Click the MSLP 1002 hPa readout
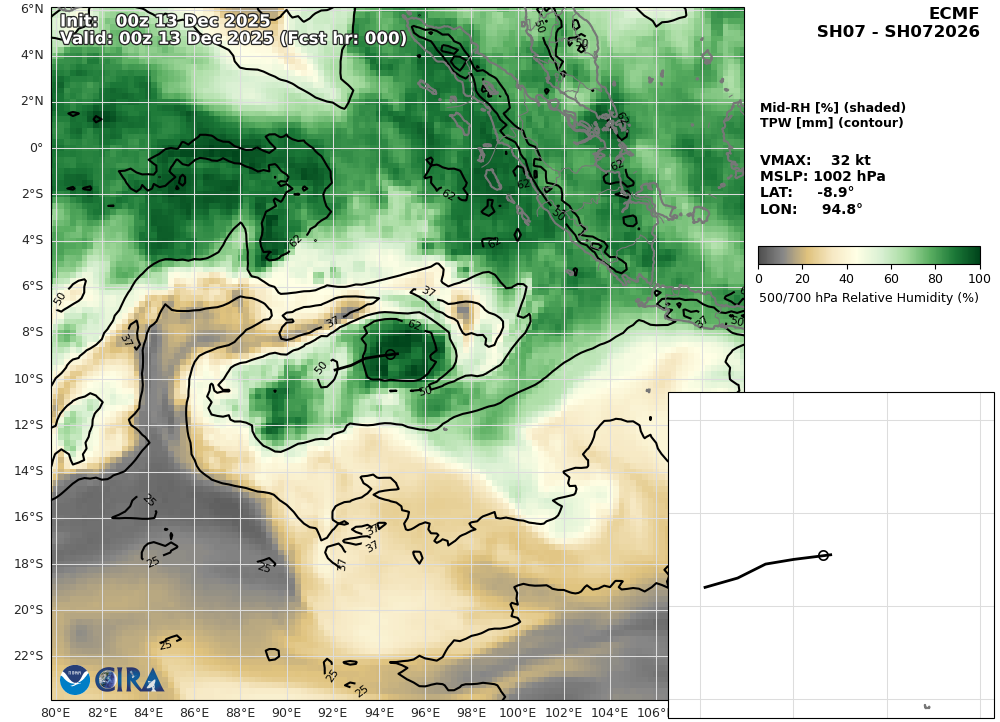The width and height of the screenshot is (1000, 722). point(823,176)
